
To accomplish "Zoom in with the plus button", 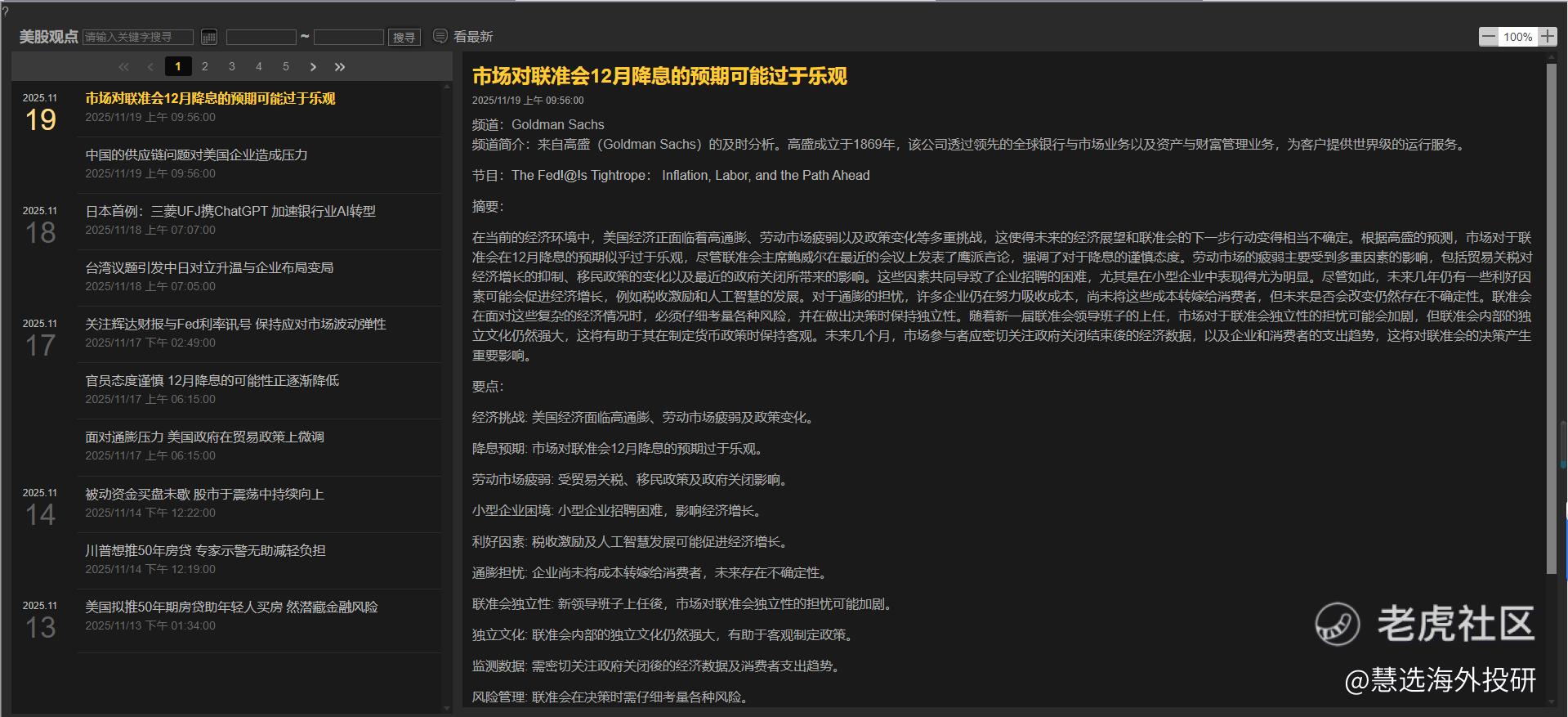I will 1548,37.
